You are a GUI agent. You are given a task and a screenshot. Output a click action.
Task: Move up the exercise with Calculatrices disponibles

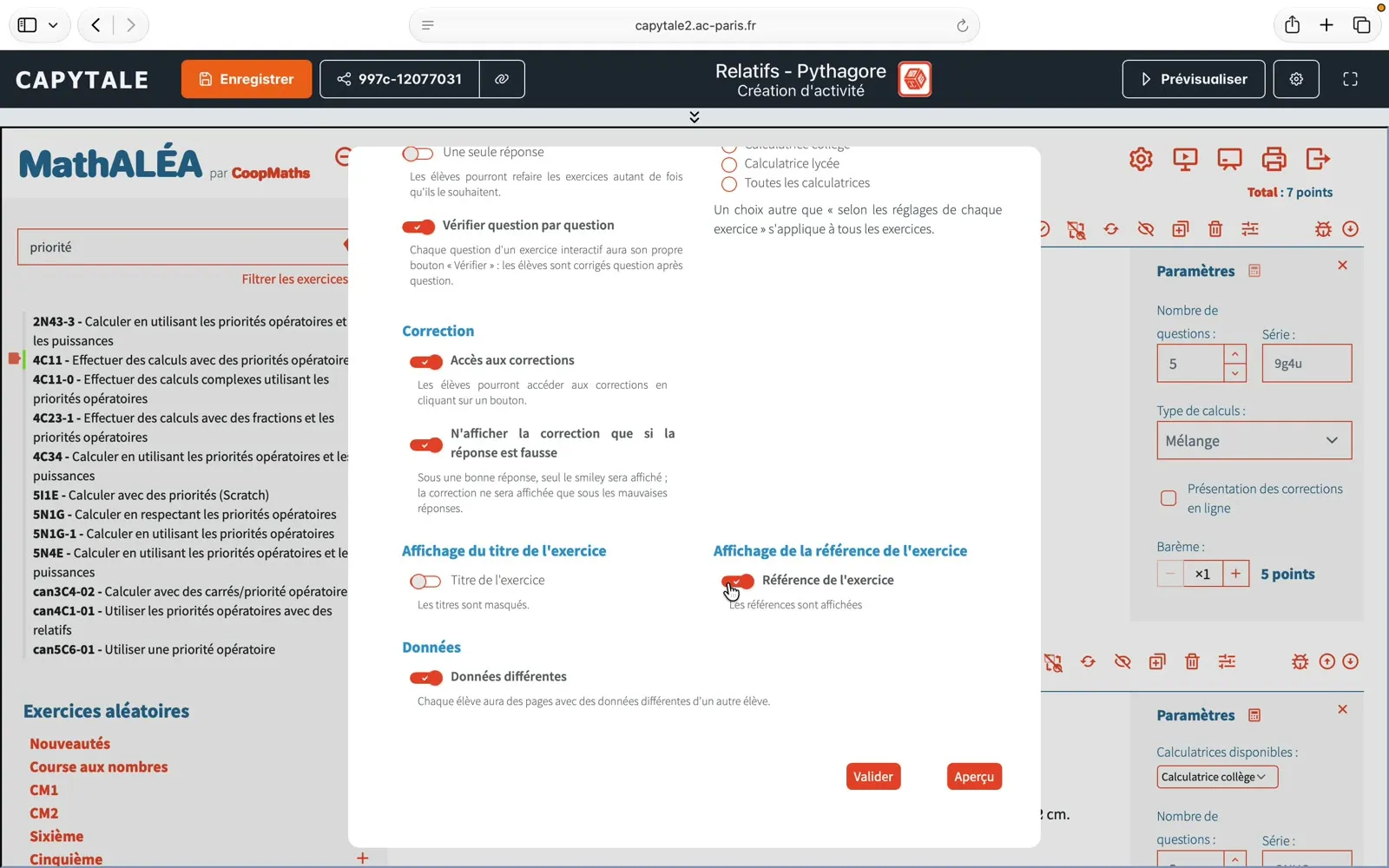(1327, 661)
